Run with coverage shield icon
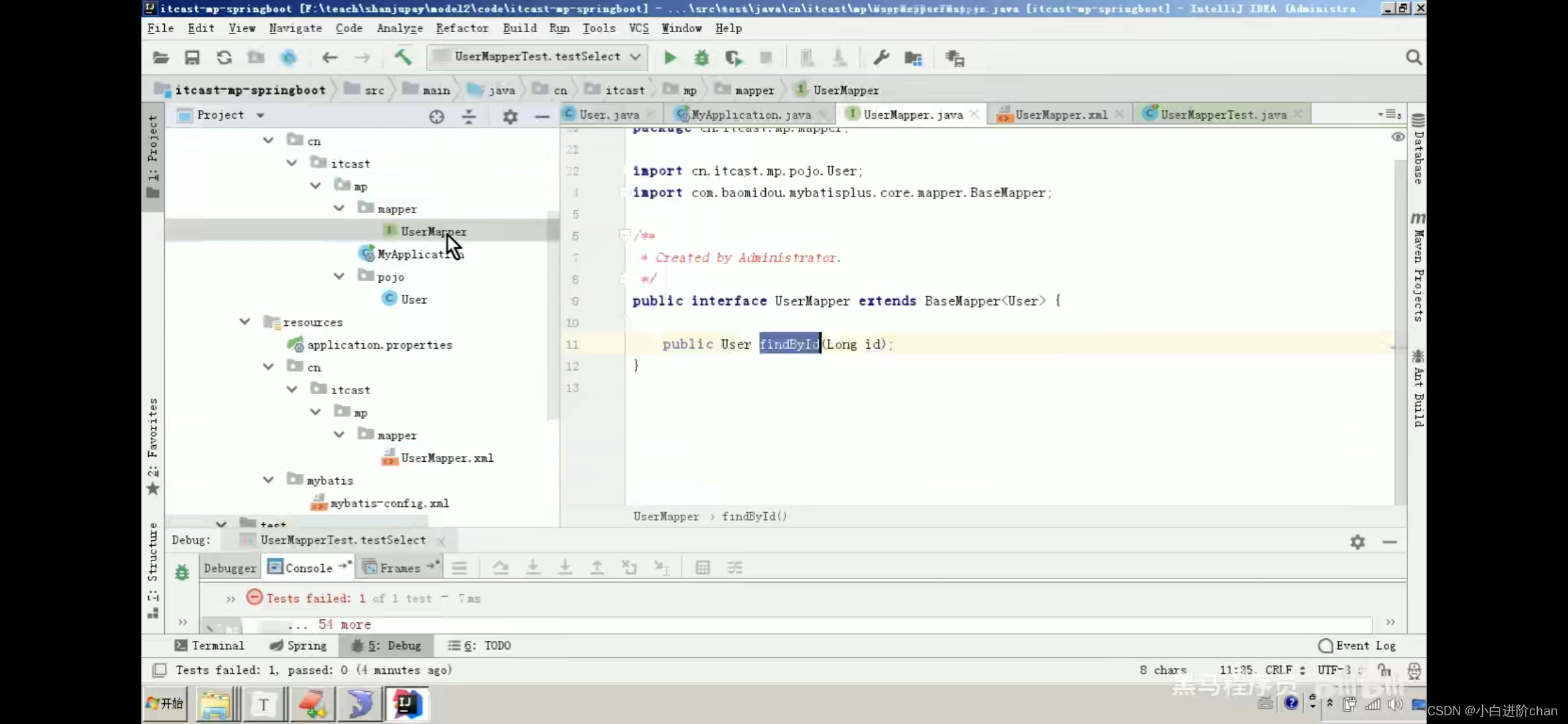Viewport: 1568px width, 724px height. (734, 58)
